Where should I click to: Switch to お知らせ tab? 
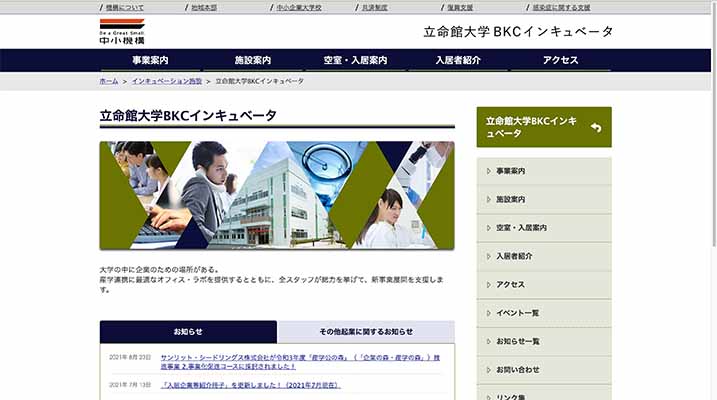[188, 331]
